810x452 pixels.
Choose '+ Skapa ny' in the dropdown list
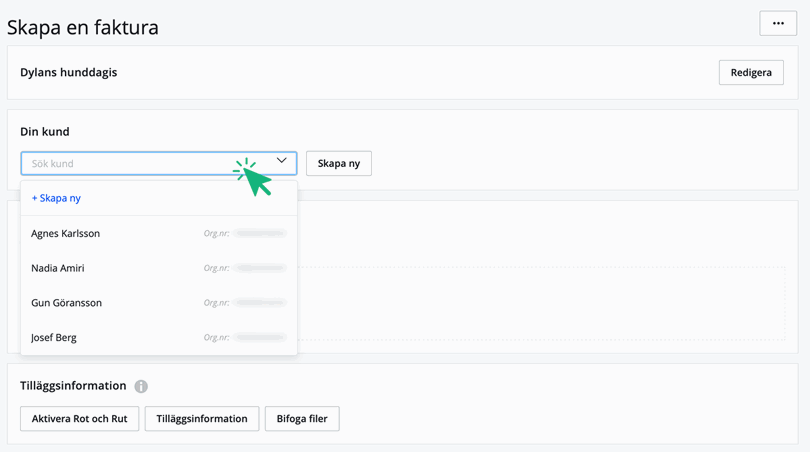coord(56,198)
